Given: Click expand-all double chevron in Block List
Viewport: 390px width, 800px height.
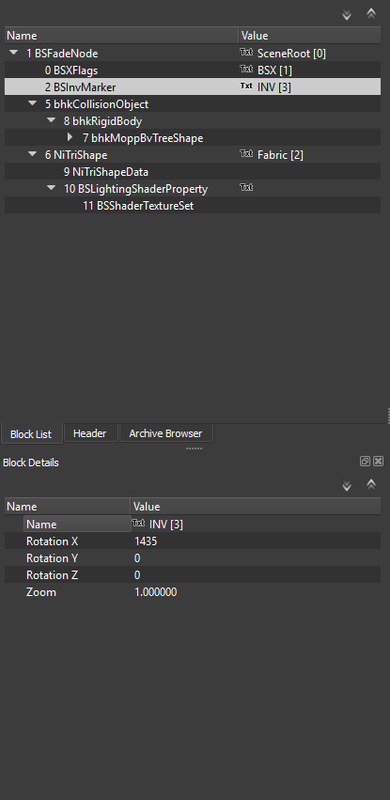Looking at the screenshot, I should tap(347, 15).
